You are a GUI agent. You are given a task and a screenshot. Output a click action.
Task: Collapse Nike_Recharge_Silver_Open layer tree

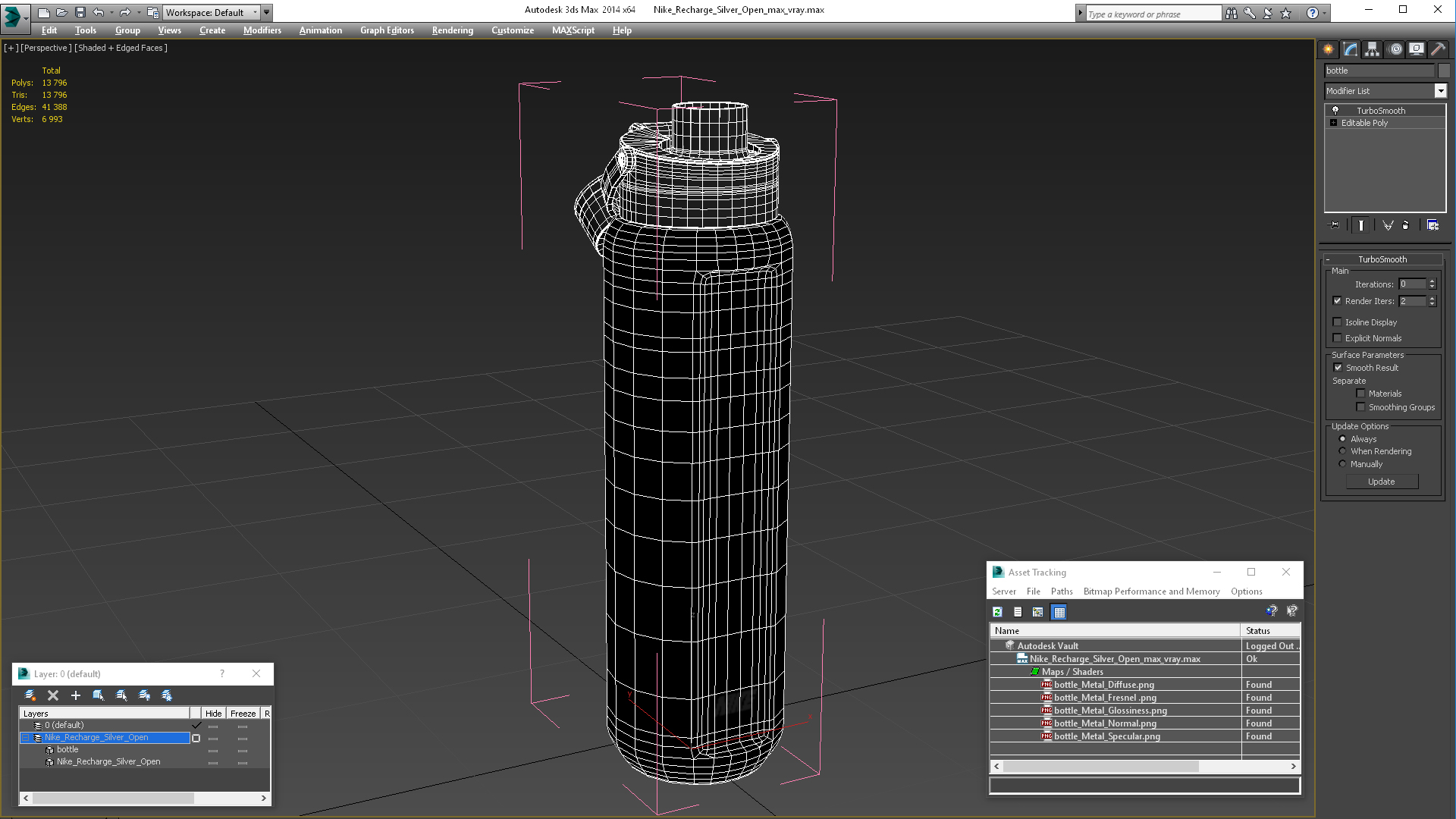point(25,737)
